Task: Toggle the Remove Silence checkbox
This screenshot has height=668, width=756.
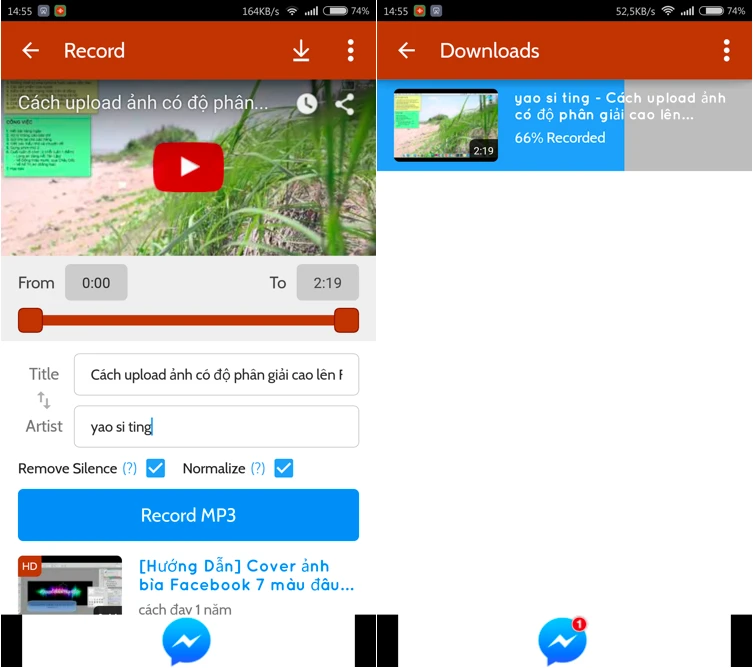Action: [156, 468]
